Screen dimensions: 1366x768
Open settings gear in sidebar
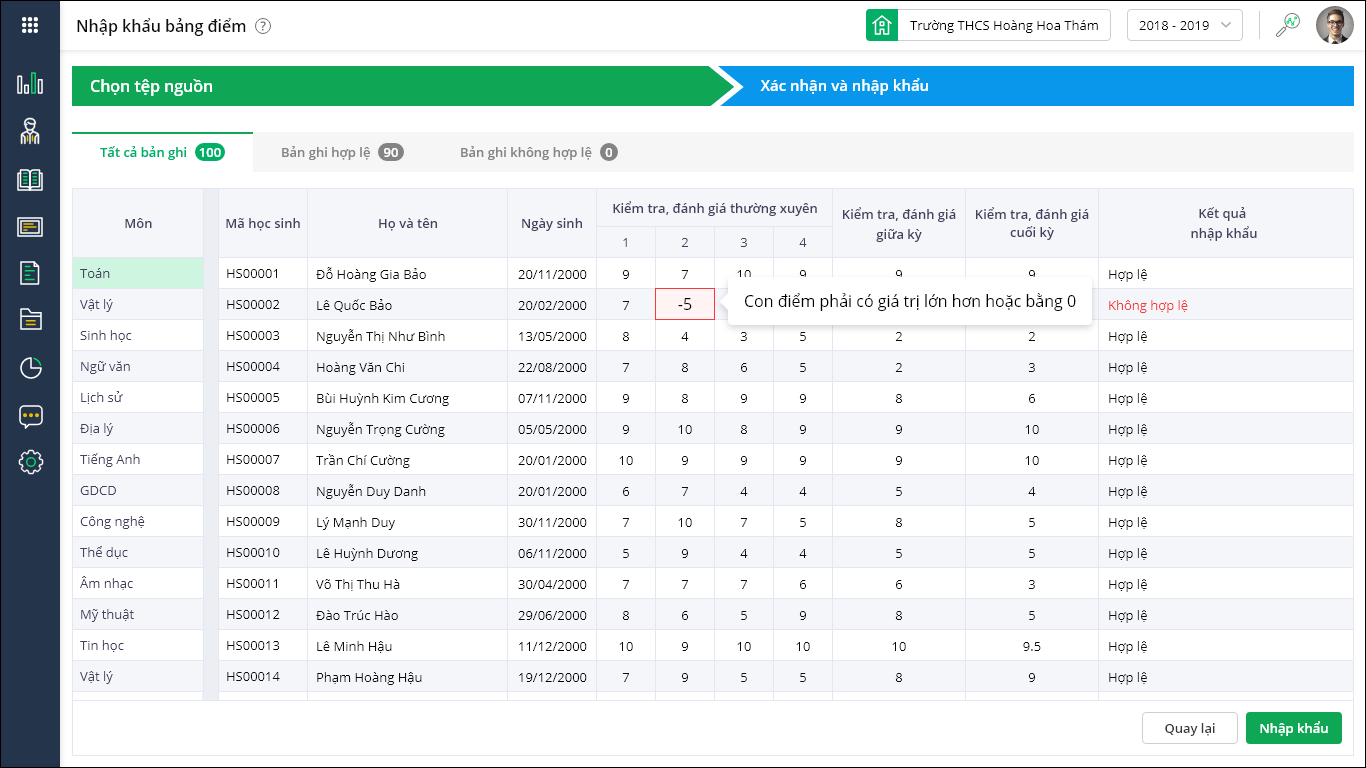point(30,462)
